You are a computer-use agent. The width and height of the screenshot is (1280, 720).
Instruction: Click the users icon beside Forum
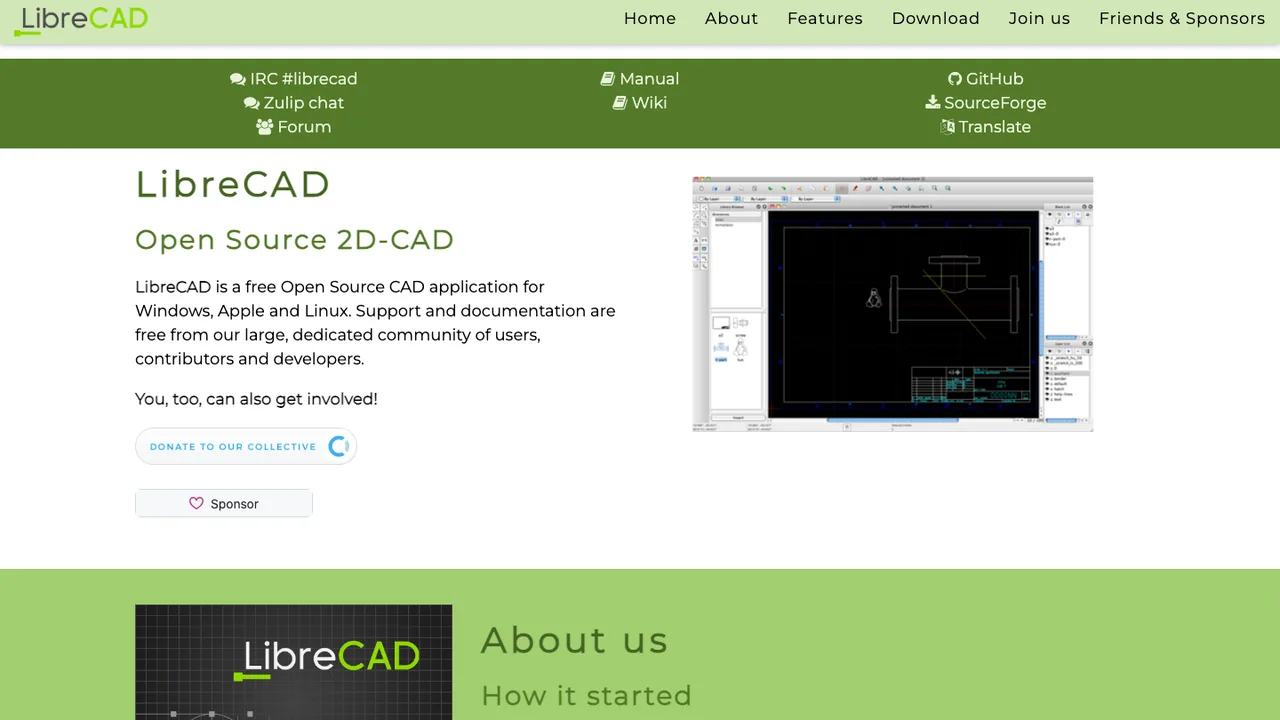(x=264, y=127)
